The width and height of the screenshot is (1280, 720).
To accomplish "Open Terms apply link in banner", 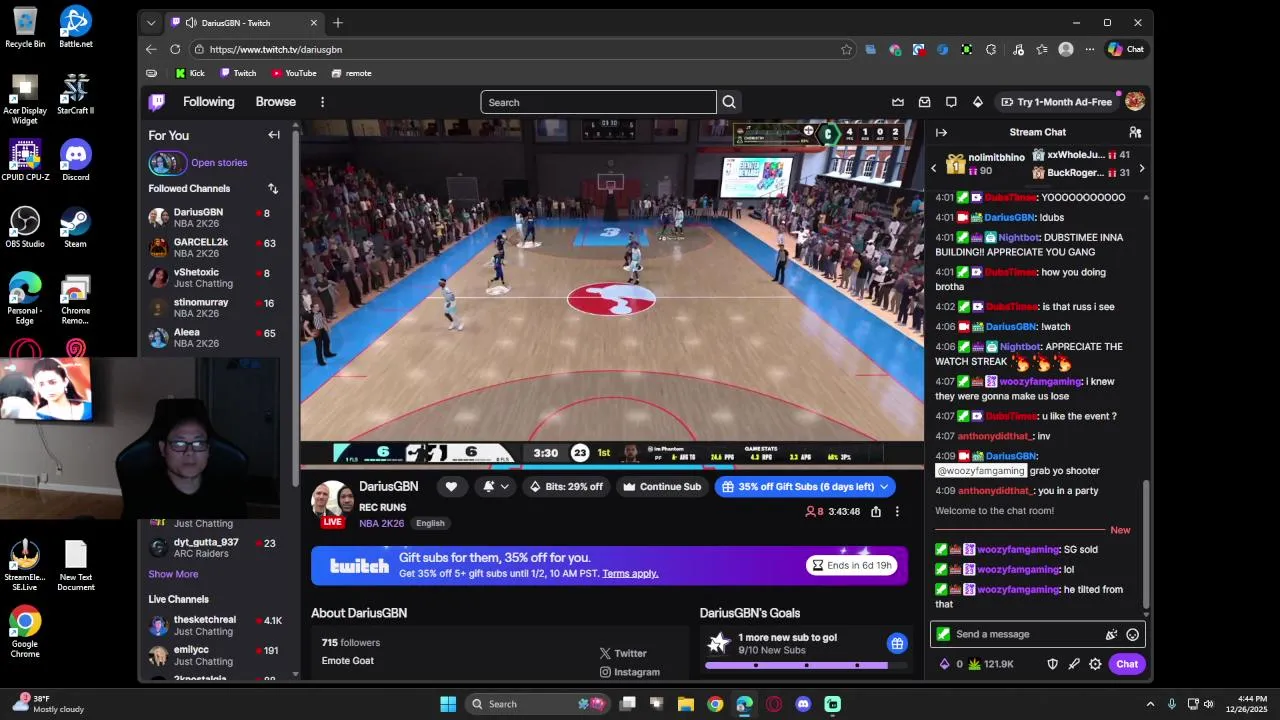I will pyautogui.click(x=630, y=573).
